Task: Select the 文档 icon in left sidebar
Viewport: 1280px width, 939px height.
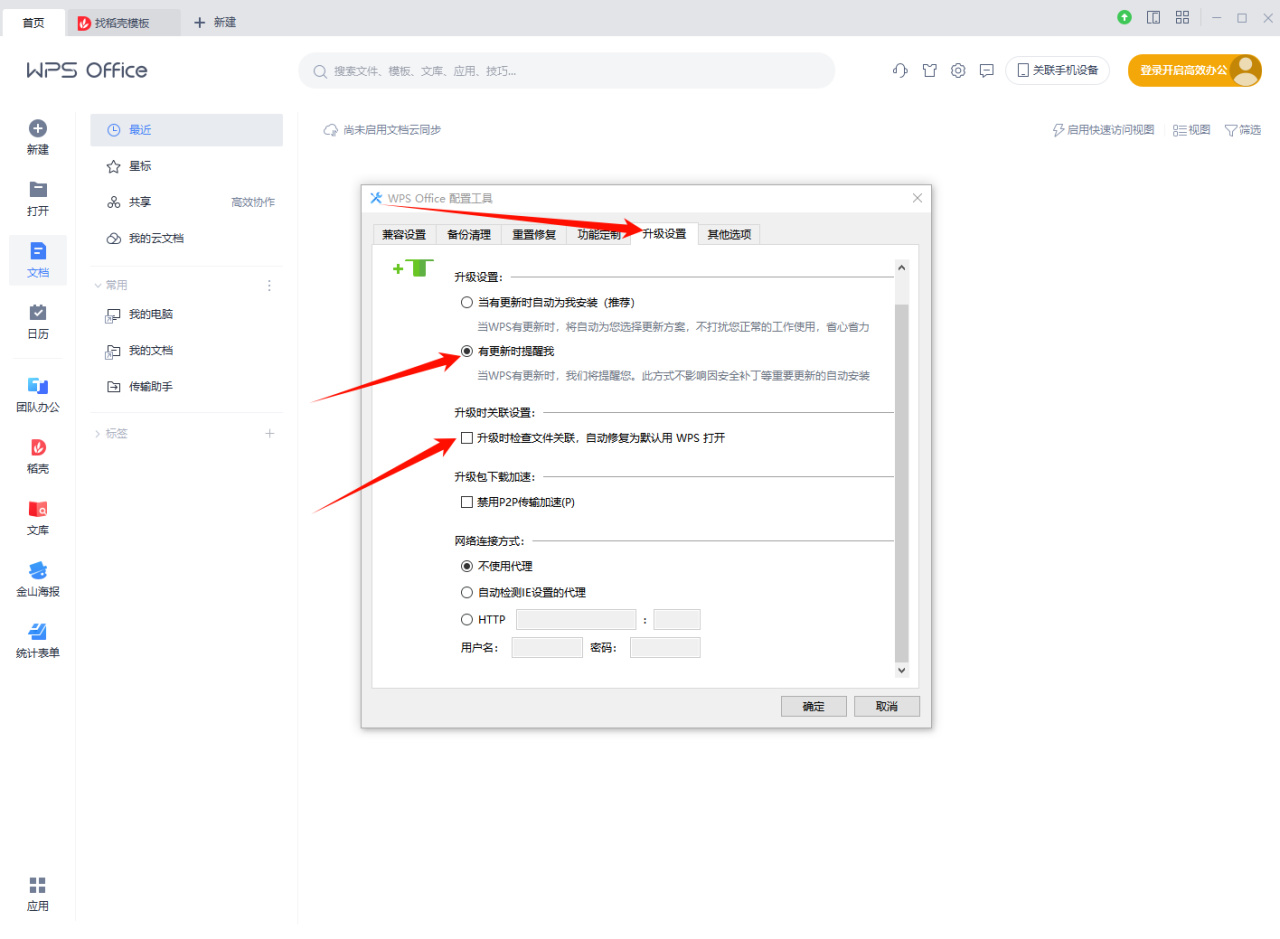Action: tap(38, 251)
